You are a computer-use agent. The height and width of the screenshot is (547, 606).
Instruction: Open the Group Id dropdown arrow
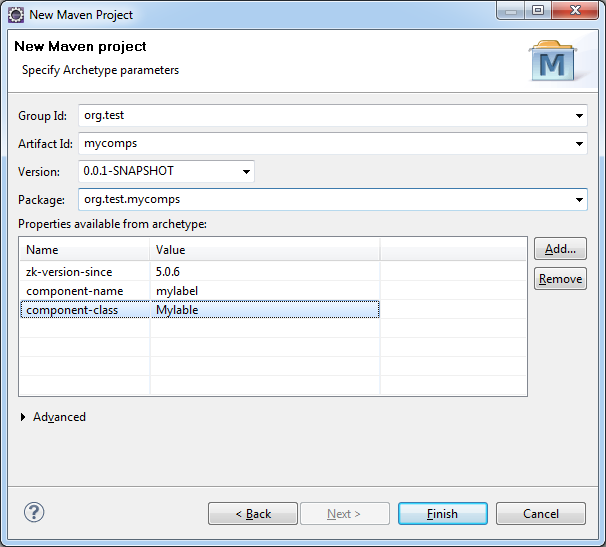pos(579,116)
